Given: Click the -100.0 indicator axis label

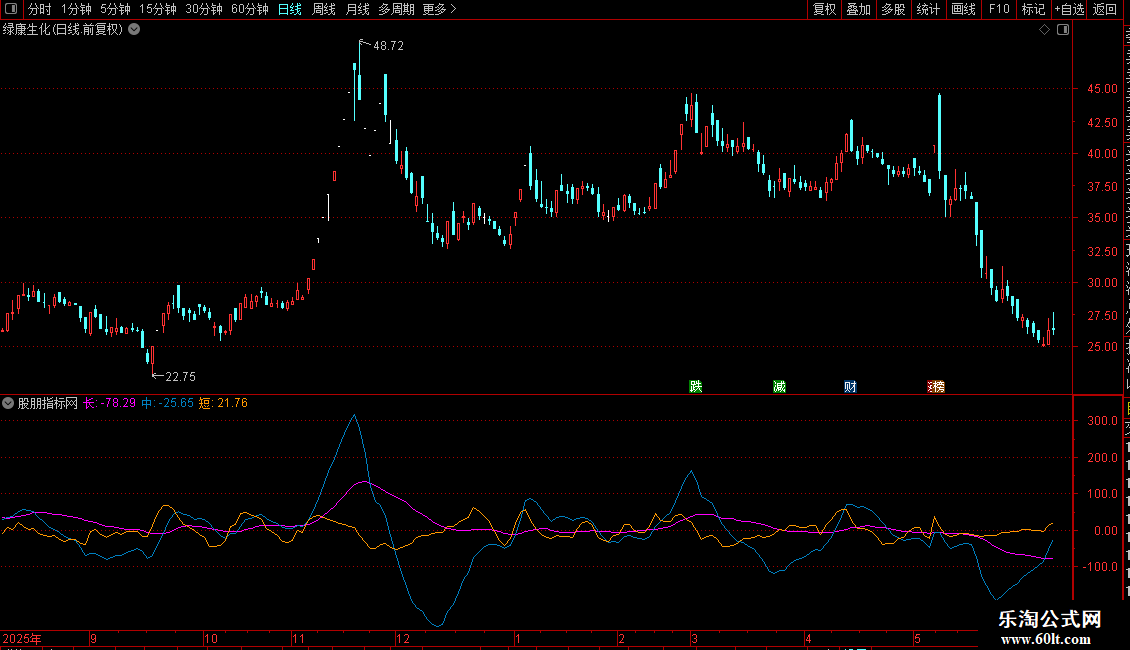Looking at the screenshot, I should pos(1100,567).
